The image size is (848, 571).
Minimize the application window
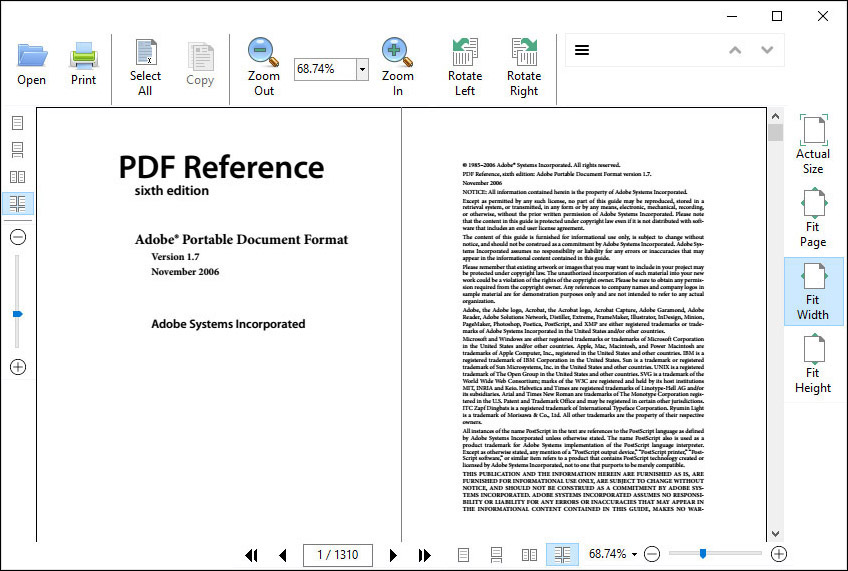click(732, 16)
